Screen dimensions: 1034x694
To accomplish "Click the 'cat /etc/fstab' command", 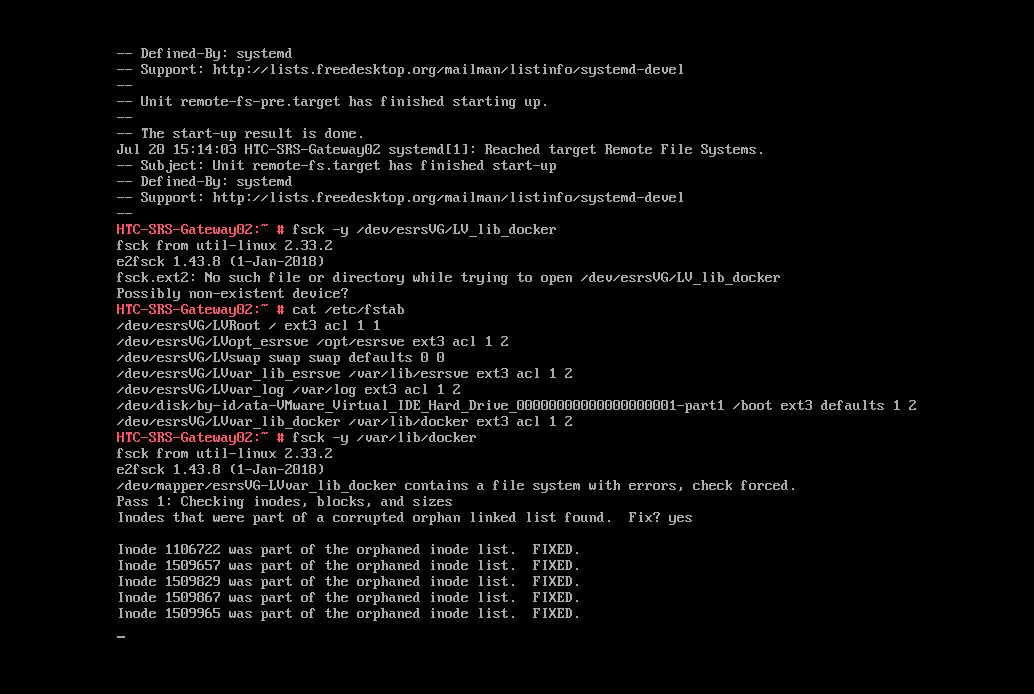I will point(348,310).
